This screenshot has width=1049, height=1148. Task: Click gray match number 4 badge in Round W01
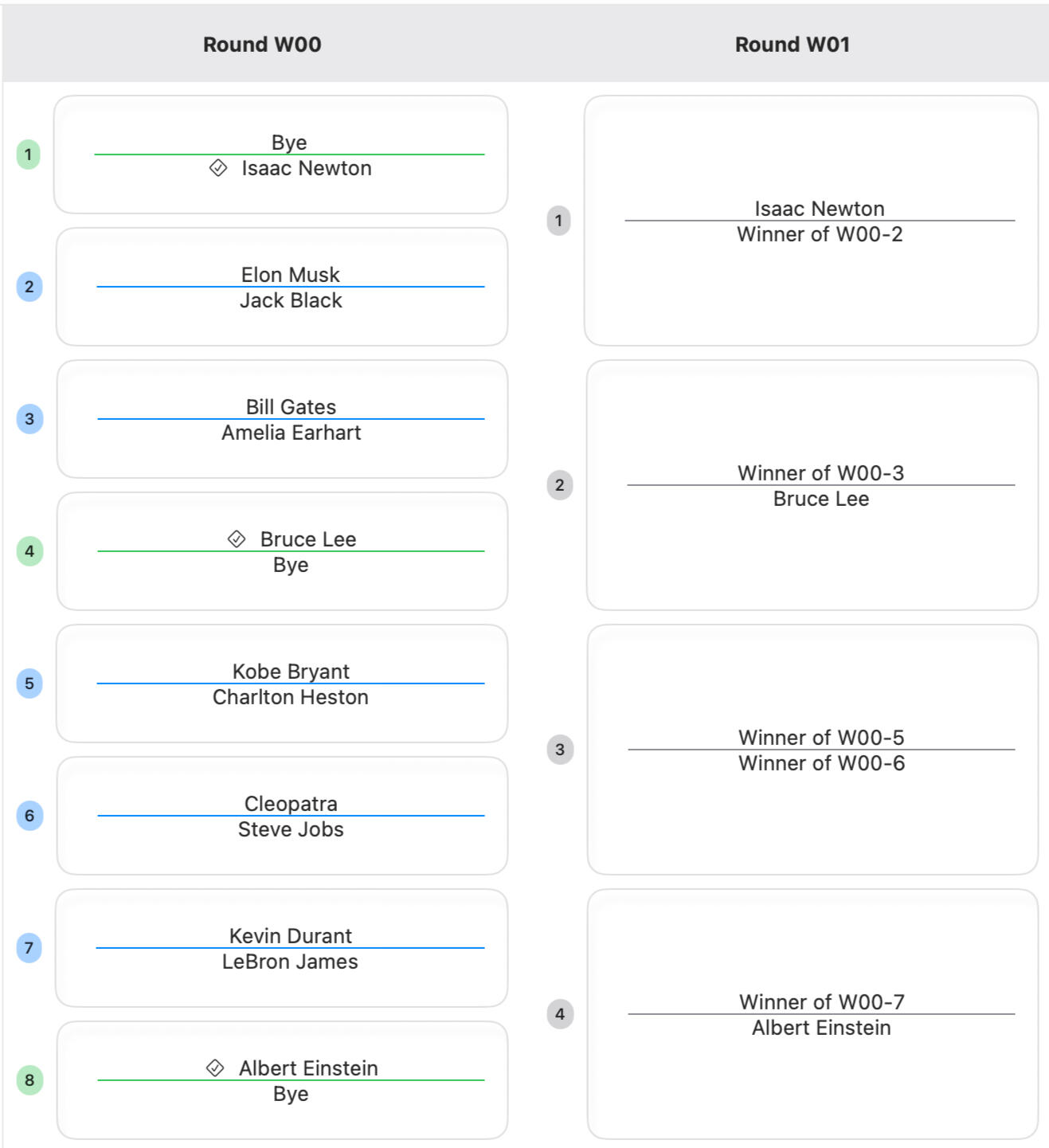pos(560,1014)
